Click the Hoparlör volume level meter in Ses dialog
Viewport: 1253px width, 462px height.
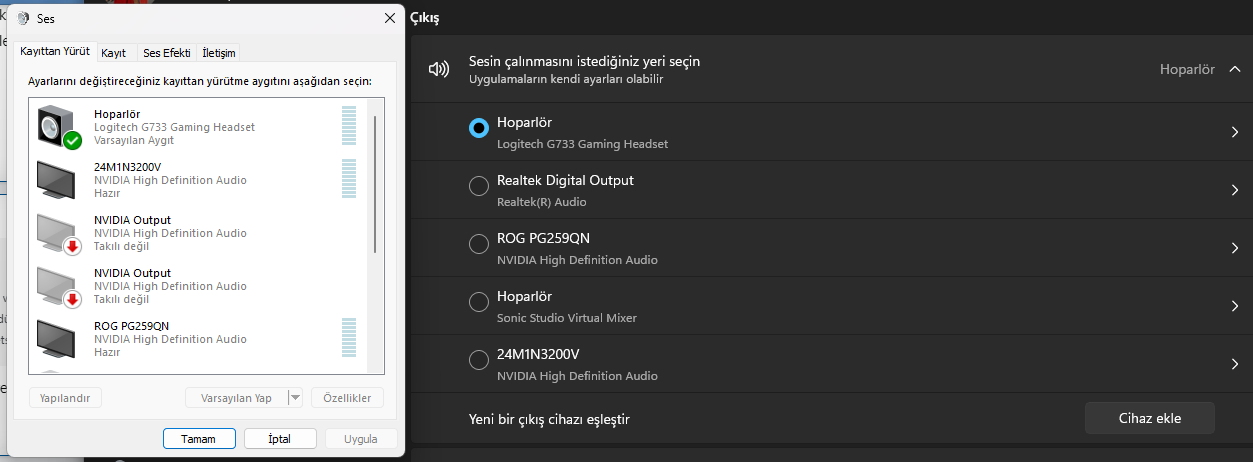(x=349, y=127)
